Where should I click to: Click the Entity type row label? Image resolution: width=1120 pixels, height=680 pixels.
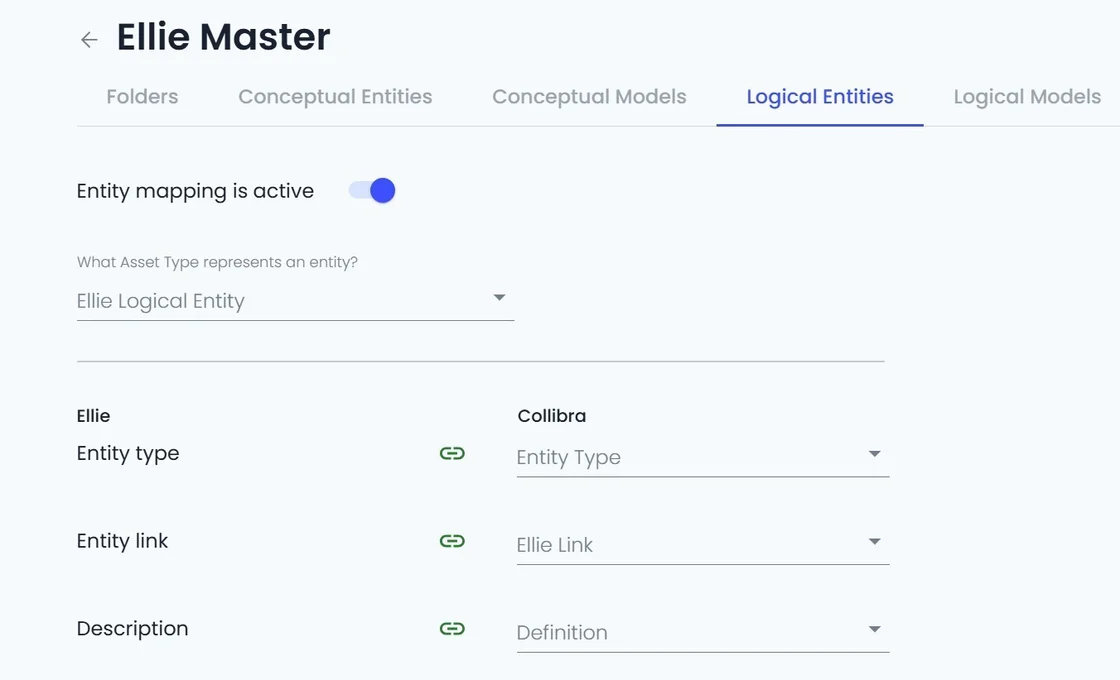coord(128,454)
